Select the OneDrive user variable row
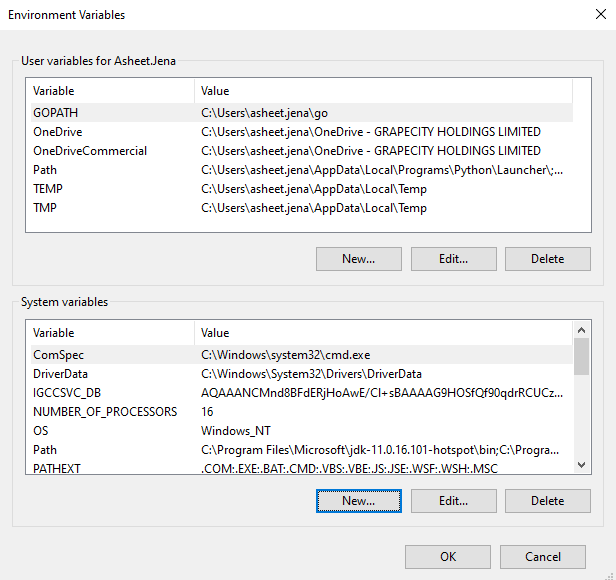This screenshot has height=580, width=616. [57, 132]
